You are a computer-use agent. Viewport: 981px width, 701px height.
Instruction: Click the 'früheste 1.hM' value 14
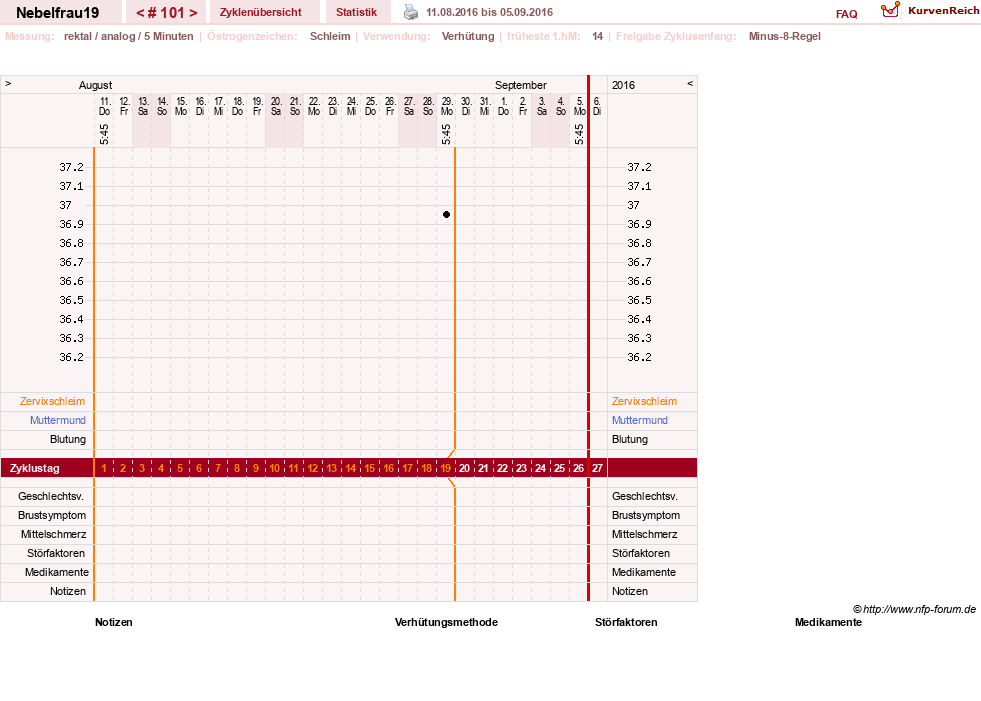tap(597, 36)
